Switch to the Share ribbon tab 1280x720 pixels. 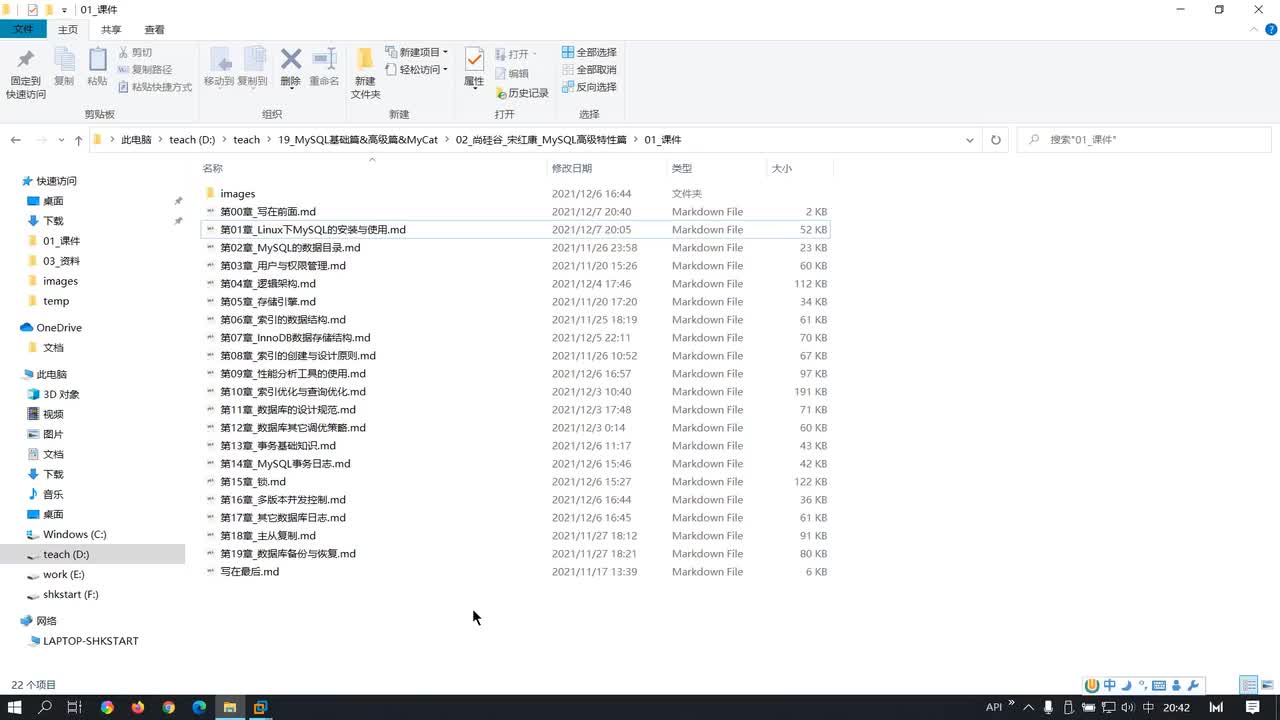pos(111,30)
